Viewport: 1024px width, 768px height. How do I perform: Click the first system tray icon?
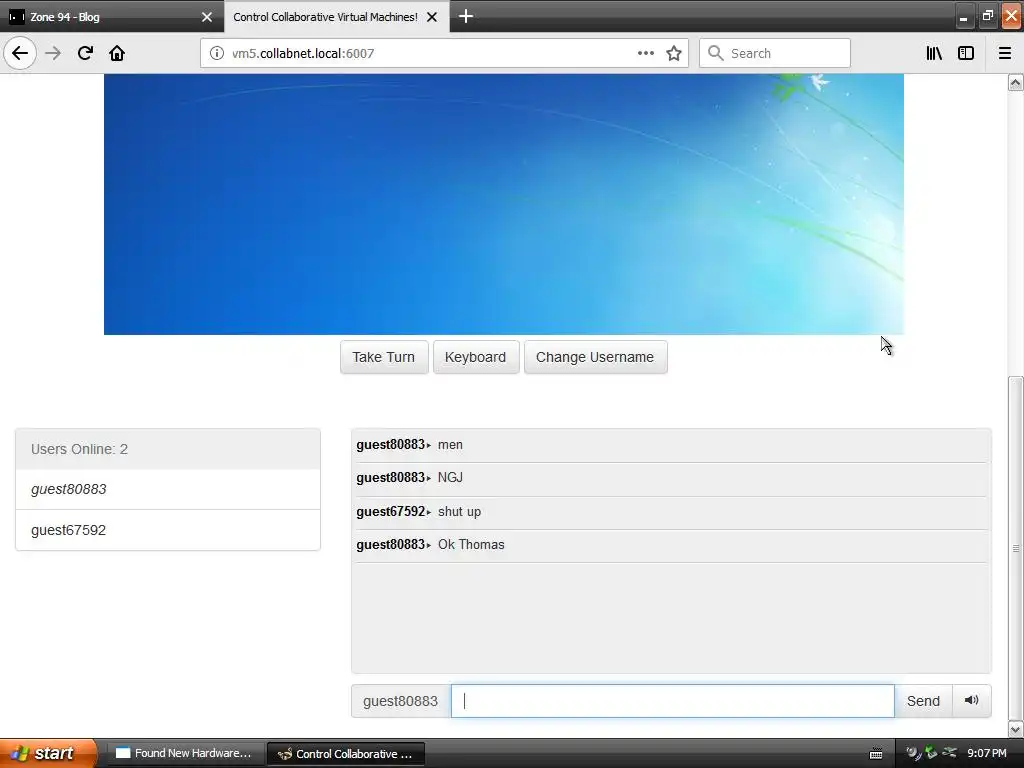913,753
